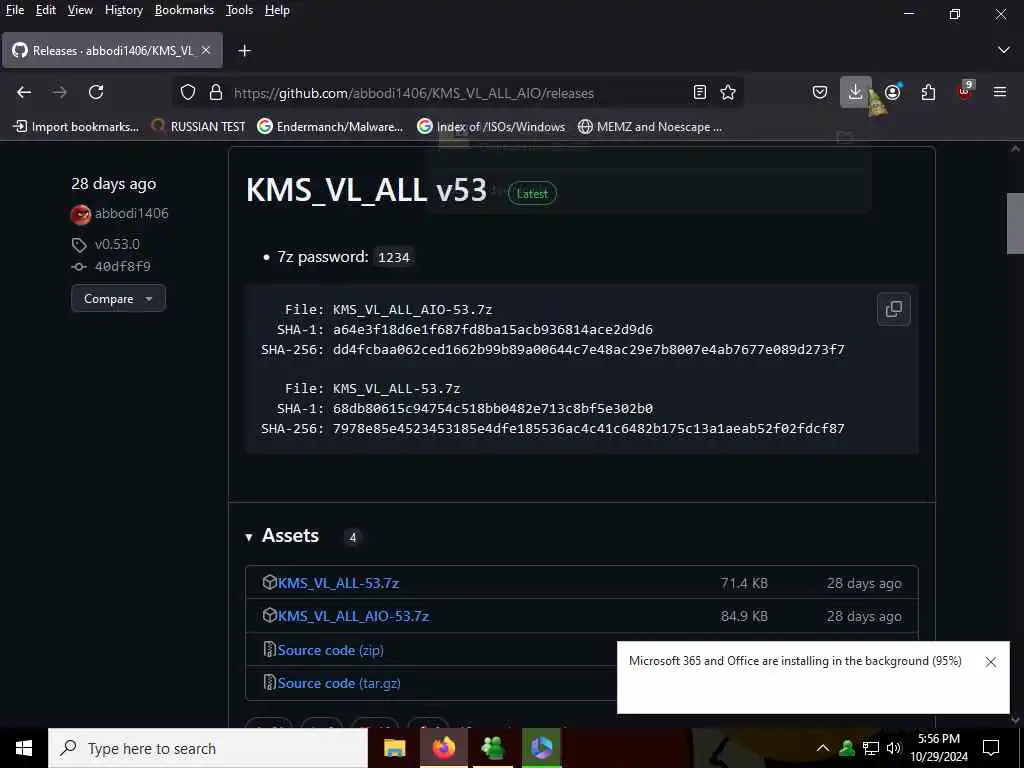Viewport: 1024px width, 768px height.
Task: Open the Windows Start menu
Action: [x=24, y=748]
